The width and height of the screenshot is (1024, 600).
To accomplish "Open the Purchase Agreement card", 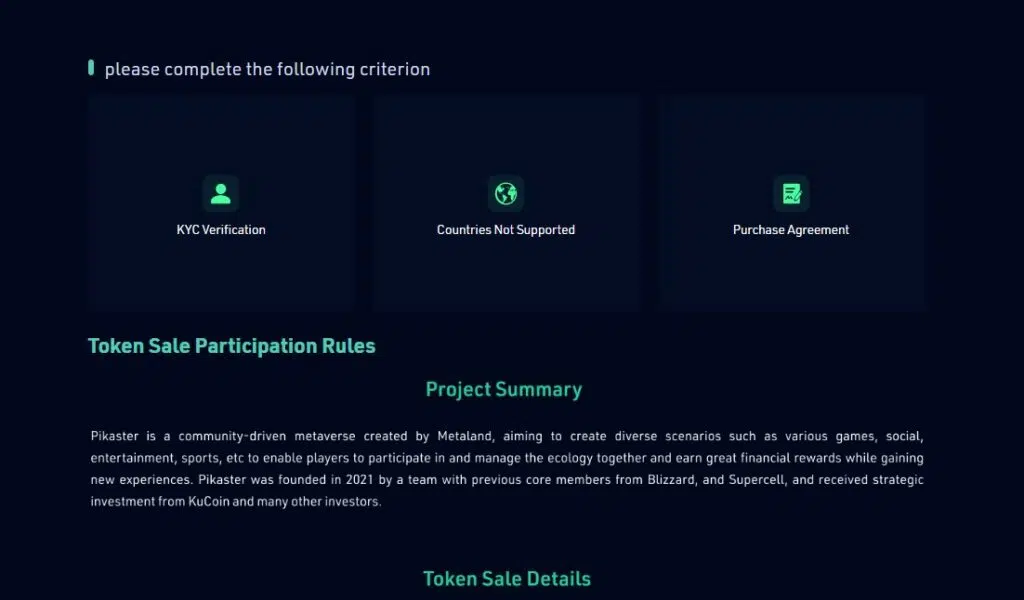I will [x=791, y=202].
